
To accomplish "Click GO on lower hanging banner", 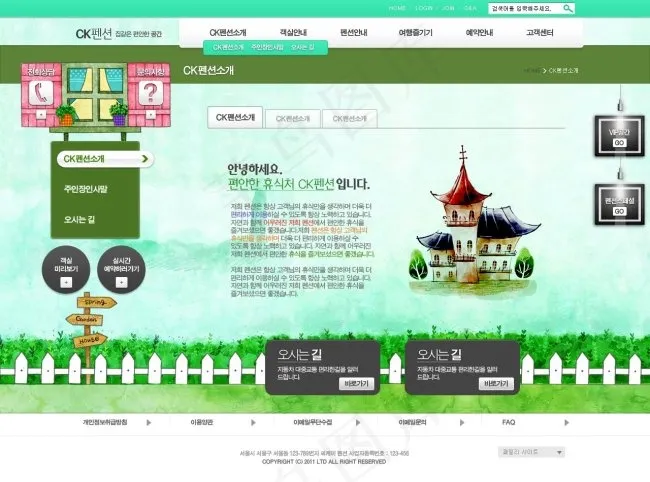I will point(619,211).
